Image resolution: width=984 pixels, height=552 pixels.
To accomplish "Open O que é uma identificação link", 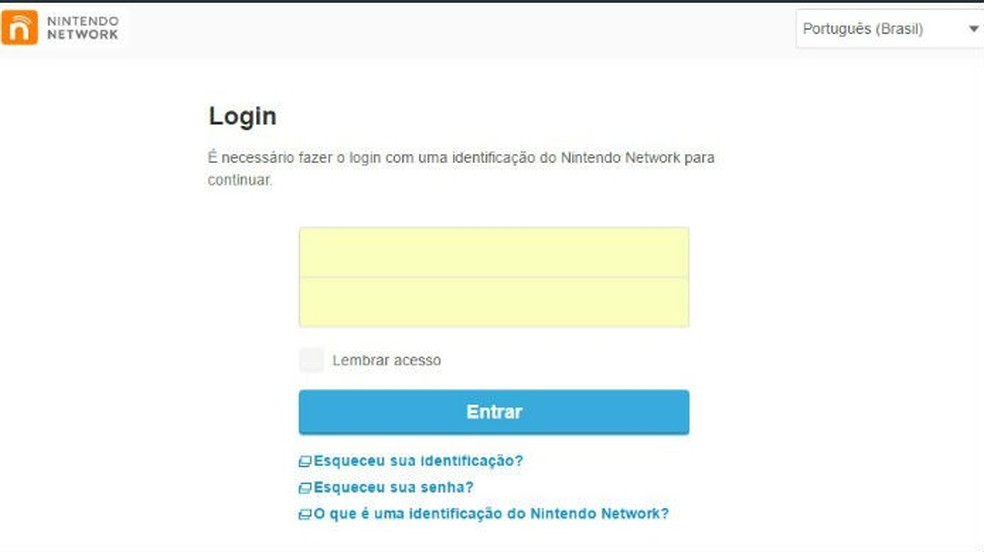I will [491, 514].
